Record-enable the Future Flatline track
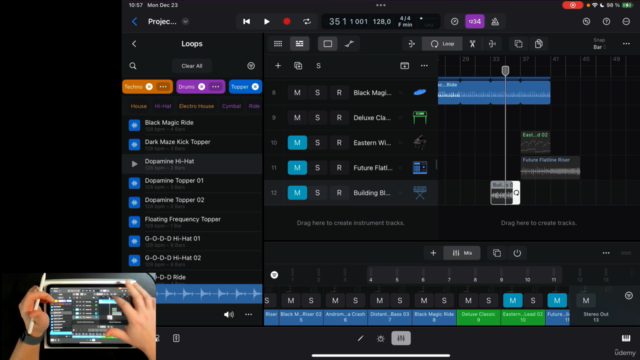 coord(339,168)
